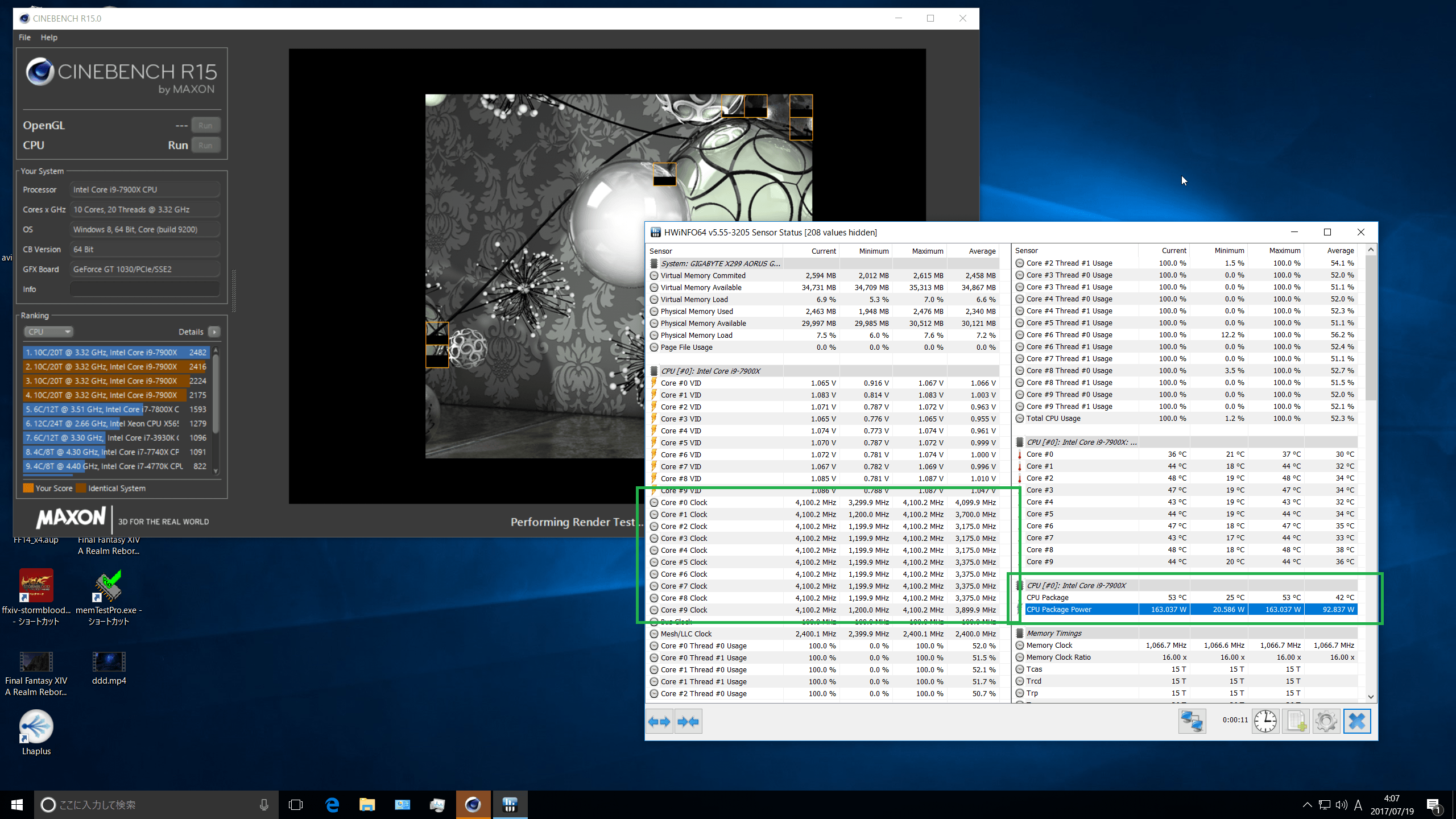Open Task View on the taskbar
Viewport: 1456px width, 819px height.
(296, 805)
